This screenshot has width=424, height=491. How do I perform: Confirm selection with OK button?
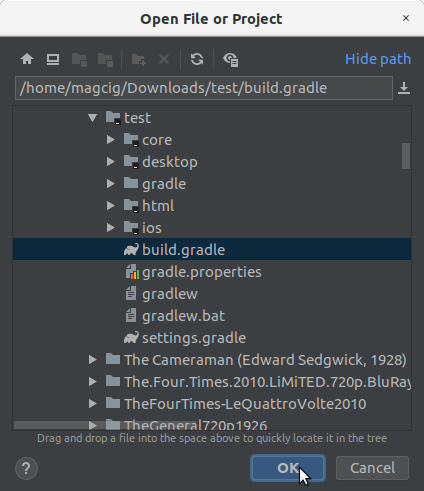pyautogui.click(x=288, y=468)
